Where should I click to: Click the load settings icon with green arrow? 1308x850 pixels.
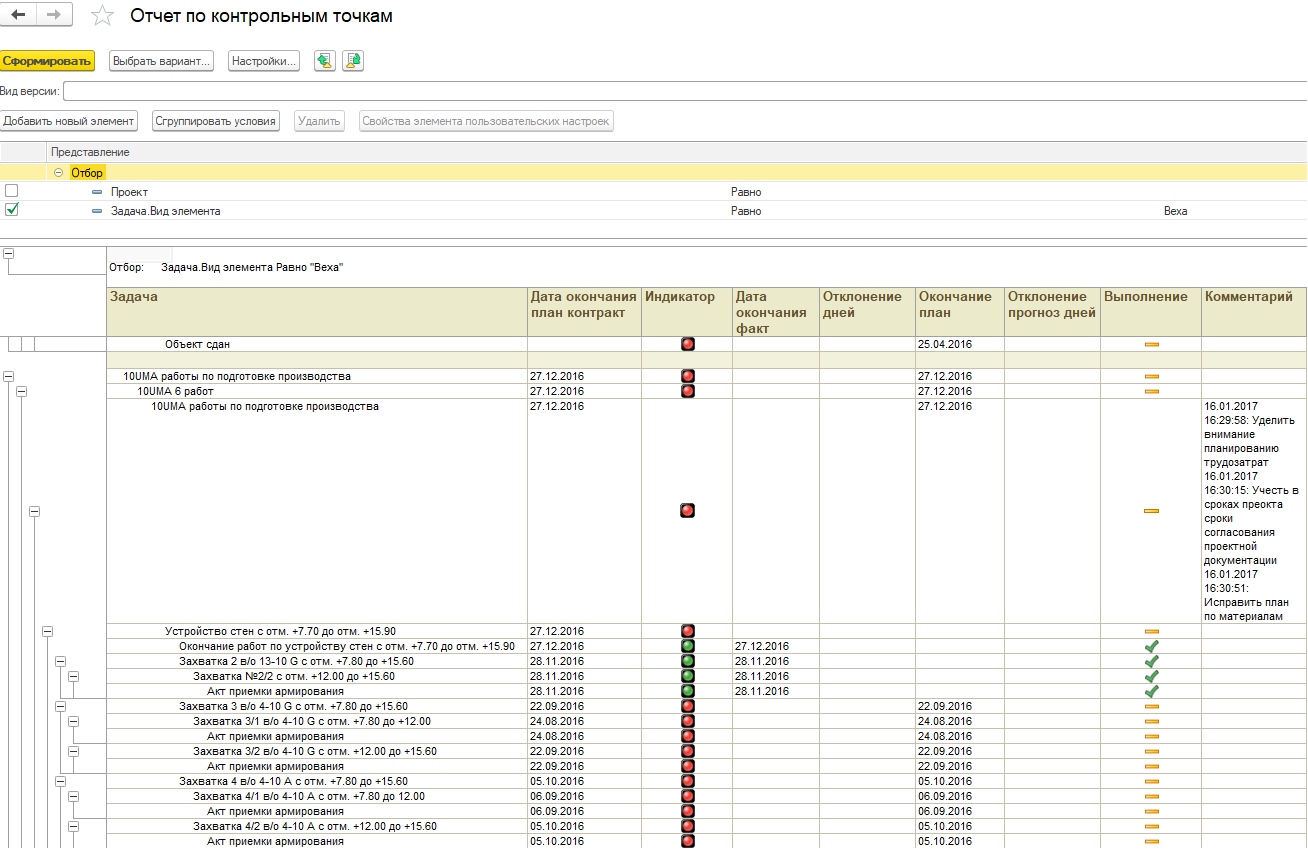coord(325,61)
